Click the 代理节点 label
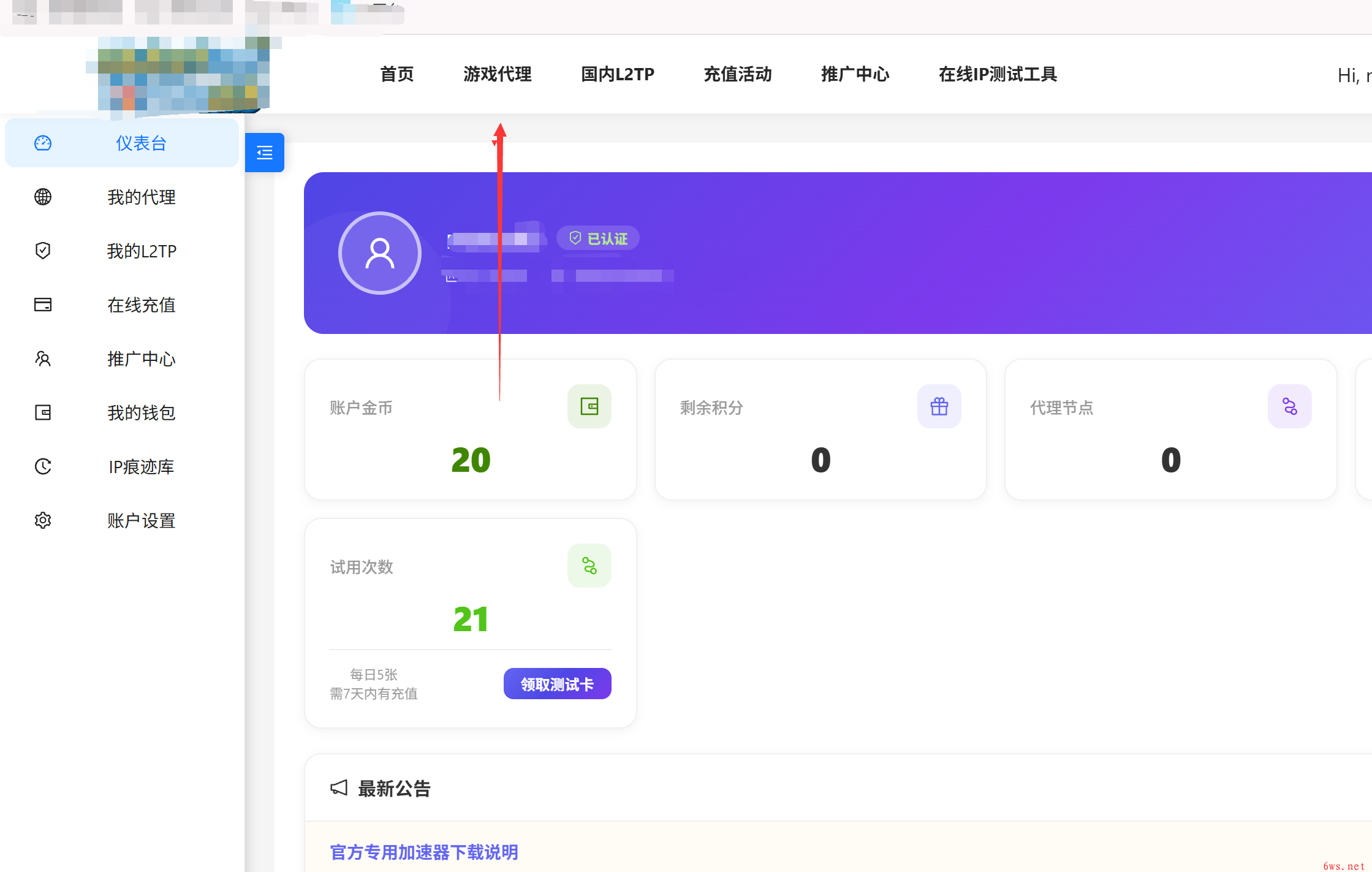This screenshot has height=872, width=1372. coord(1061,408)
